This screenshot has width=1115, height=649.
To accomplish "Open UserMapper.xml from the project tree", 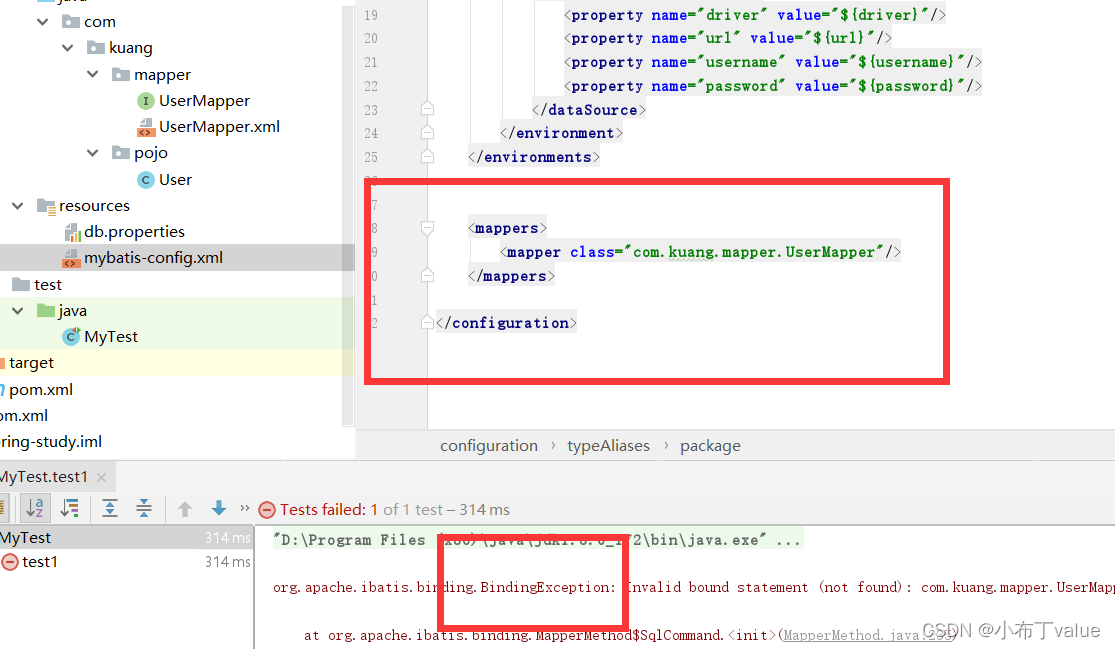I will [220, 127].
